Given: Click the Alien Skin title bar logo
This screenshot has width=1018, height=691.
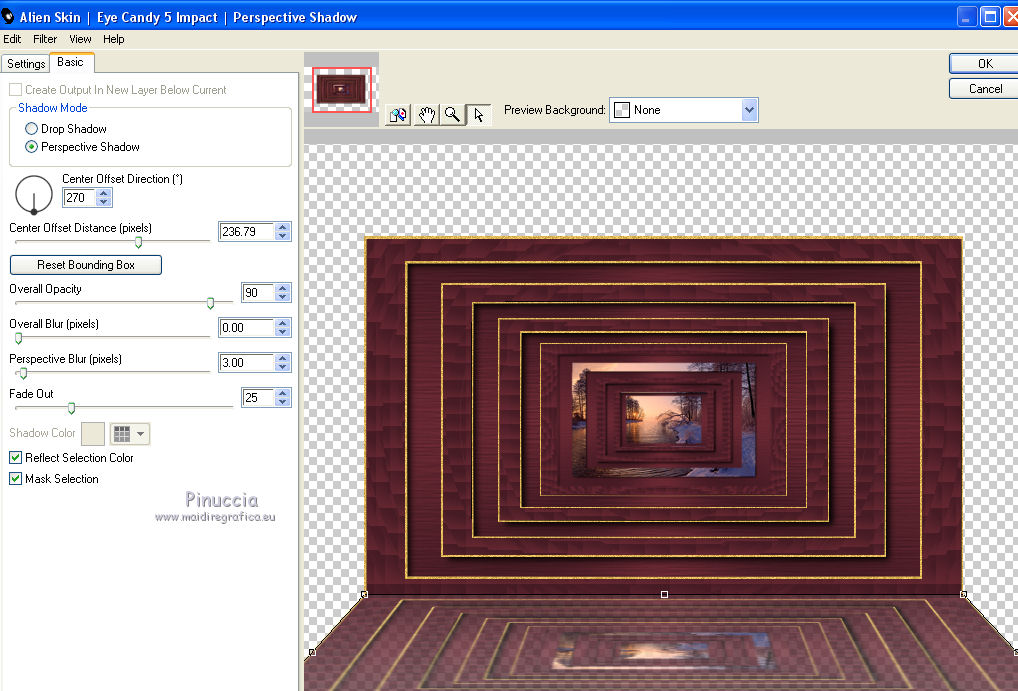Looking at the screenshot, I should click(8, 16).
